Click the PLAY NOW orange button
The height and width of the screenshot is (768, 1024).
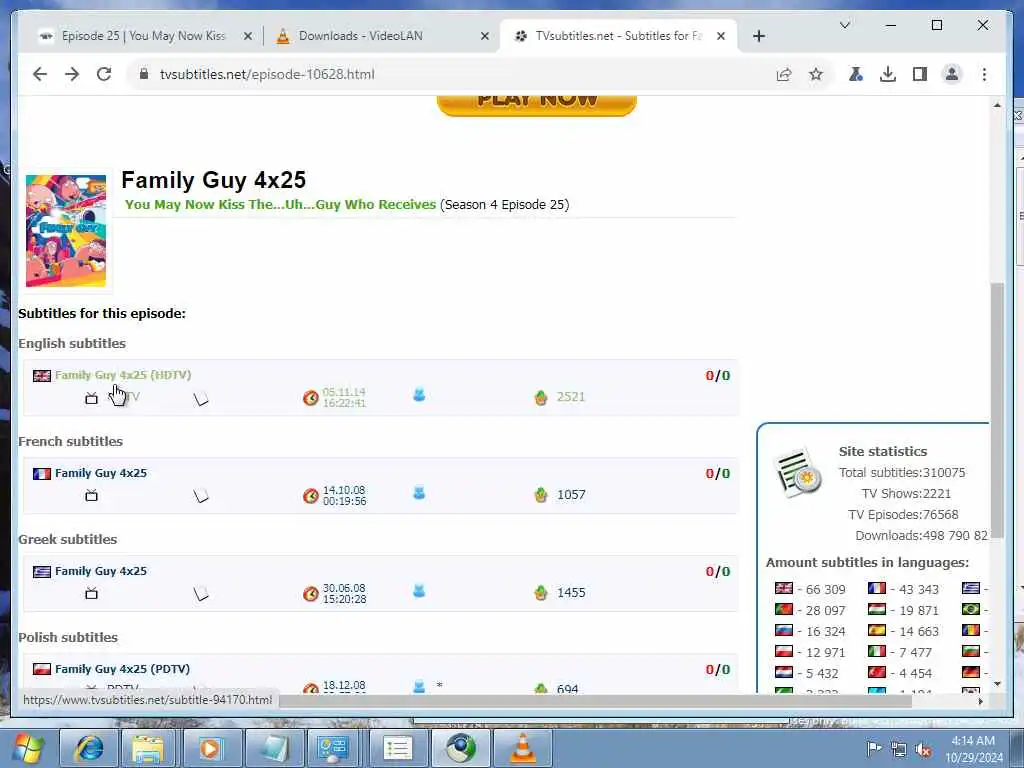(536, 104)
